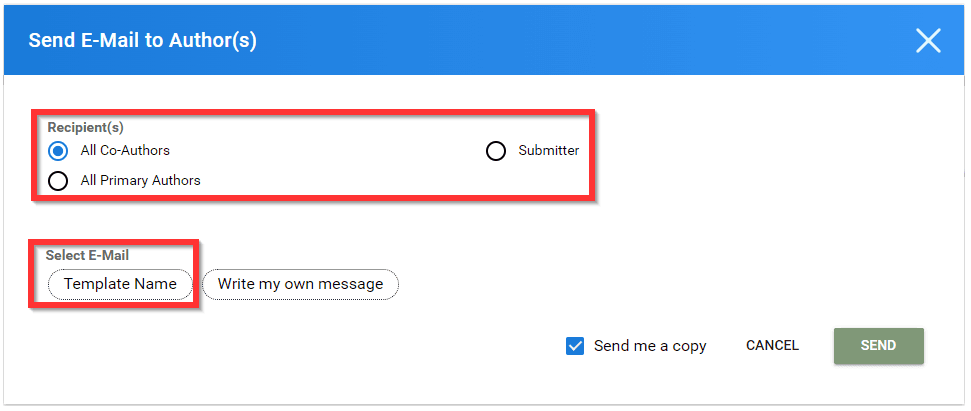The image size is (971, 411).
Task: Open the Template Name selector
Action: (120, 284)
